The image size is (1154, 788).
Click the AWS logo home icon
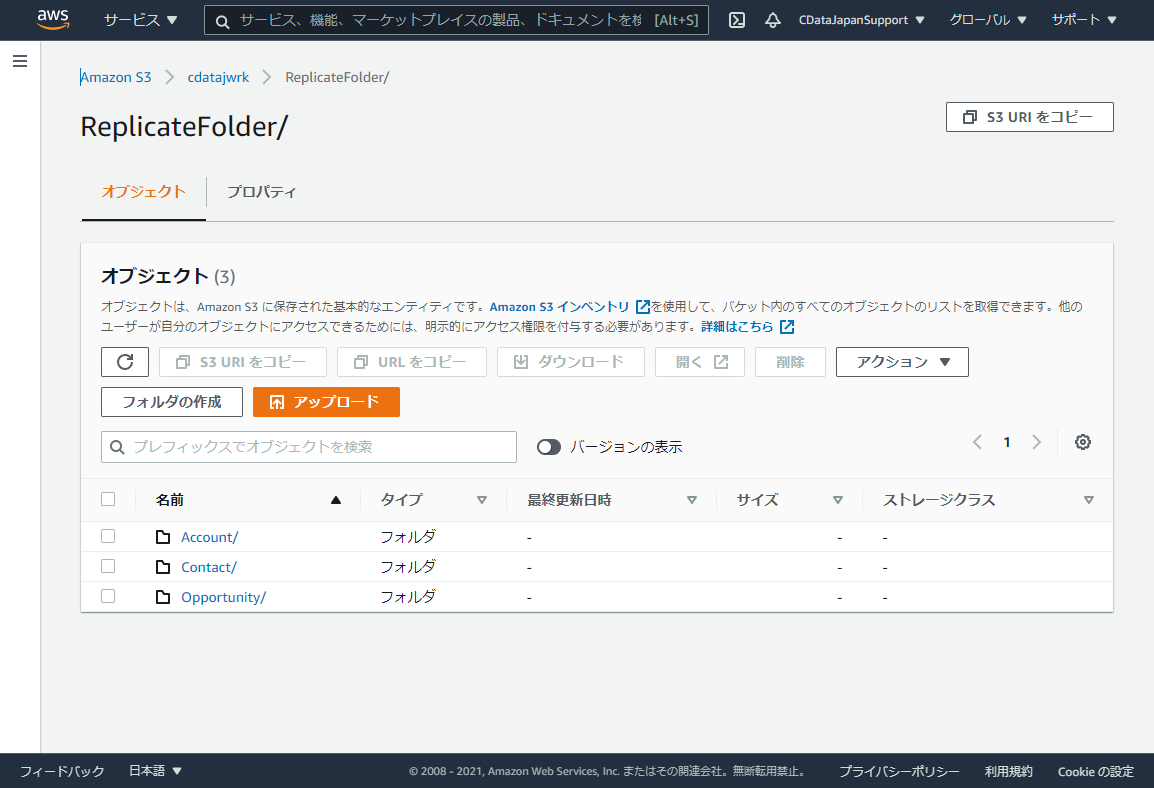pos(52,19)
